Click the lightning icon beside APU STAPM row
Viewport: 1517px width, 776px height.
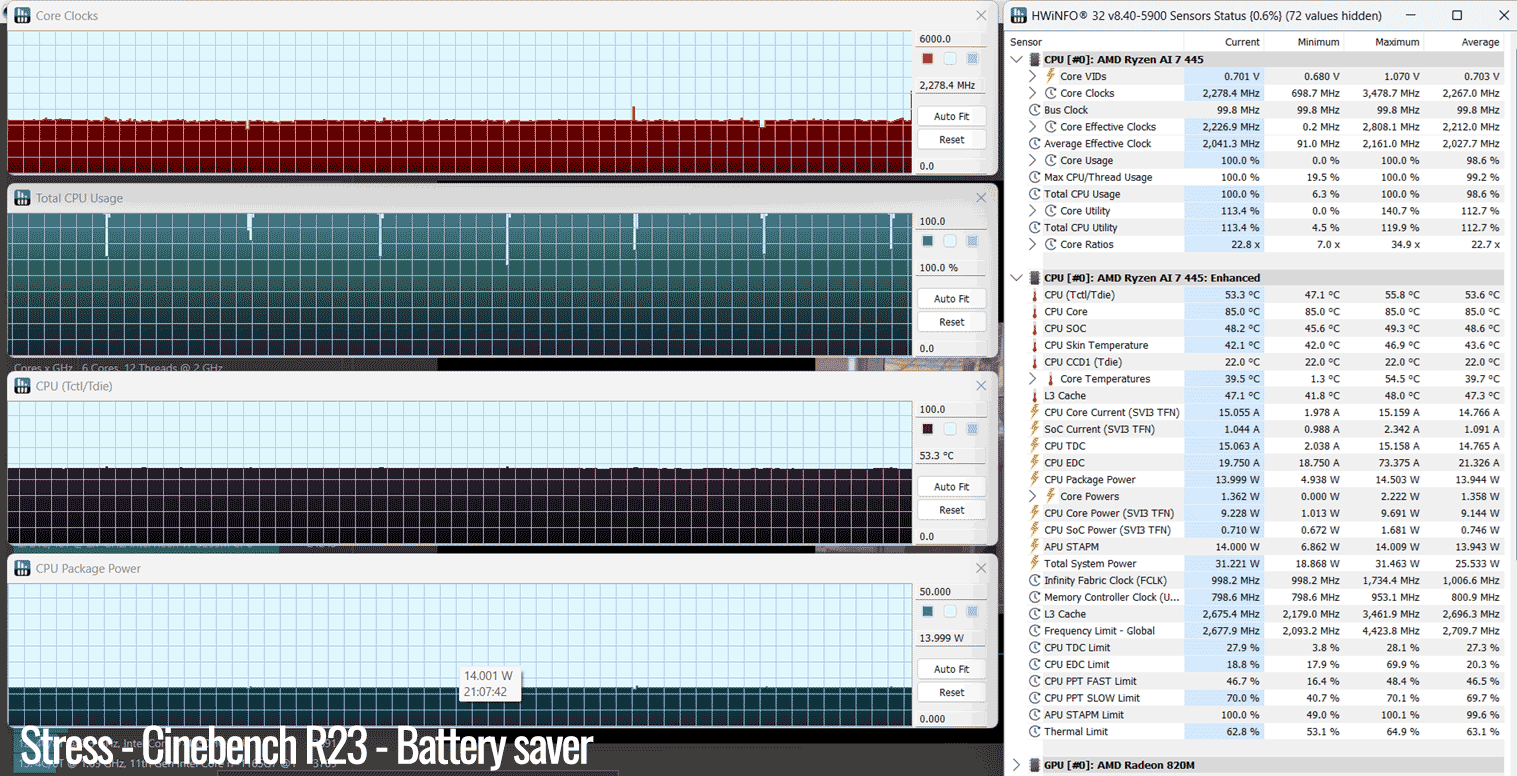1034,547
